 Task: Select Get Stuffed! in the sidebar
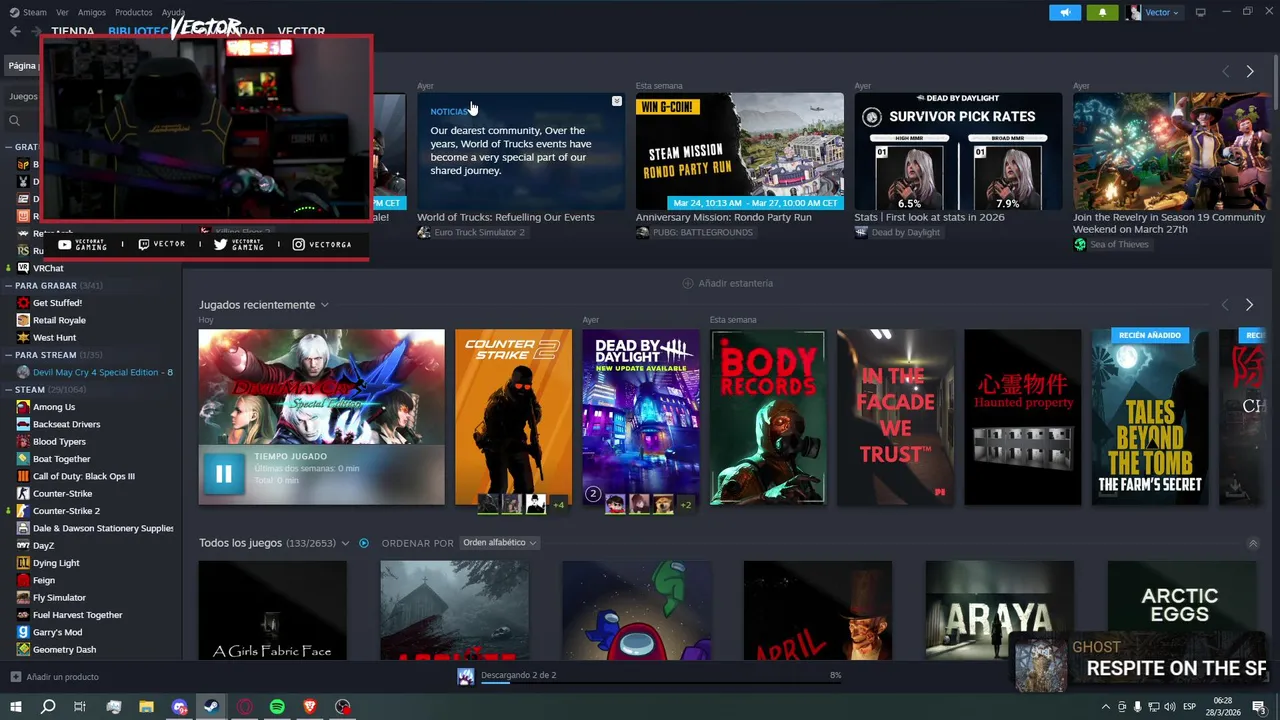57,303
